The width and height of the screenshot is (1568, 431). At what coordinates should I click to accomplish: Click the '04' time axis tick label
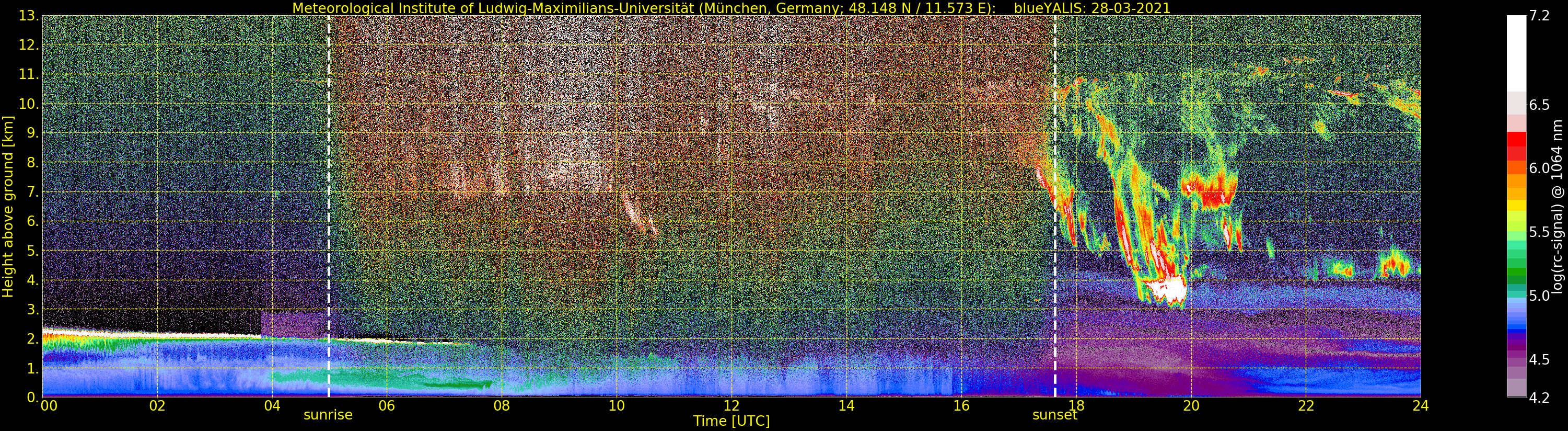[272, 405]
